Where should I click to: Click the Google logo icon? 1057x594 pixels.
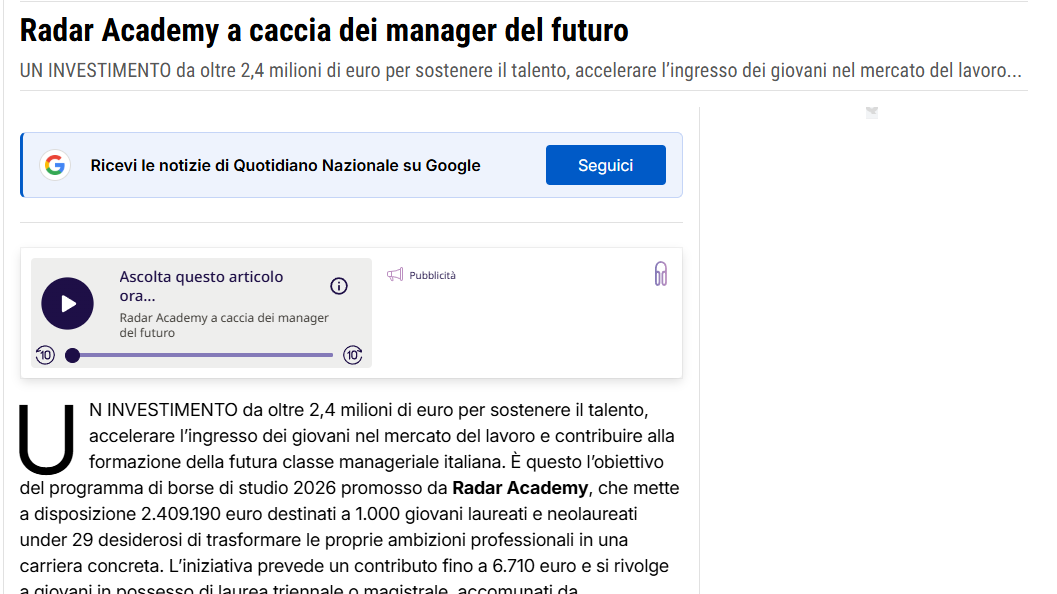[55, 165]
